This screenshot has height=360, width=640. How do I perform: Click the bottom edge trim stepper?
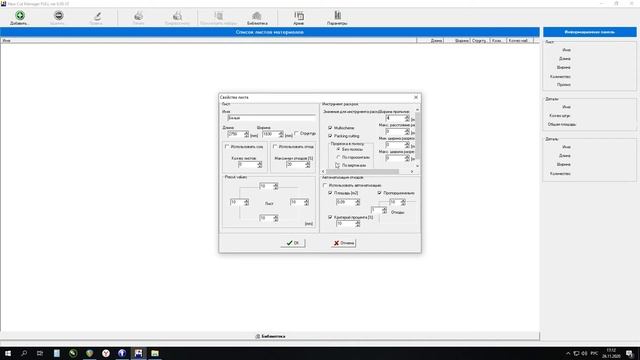276,218
